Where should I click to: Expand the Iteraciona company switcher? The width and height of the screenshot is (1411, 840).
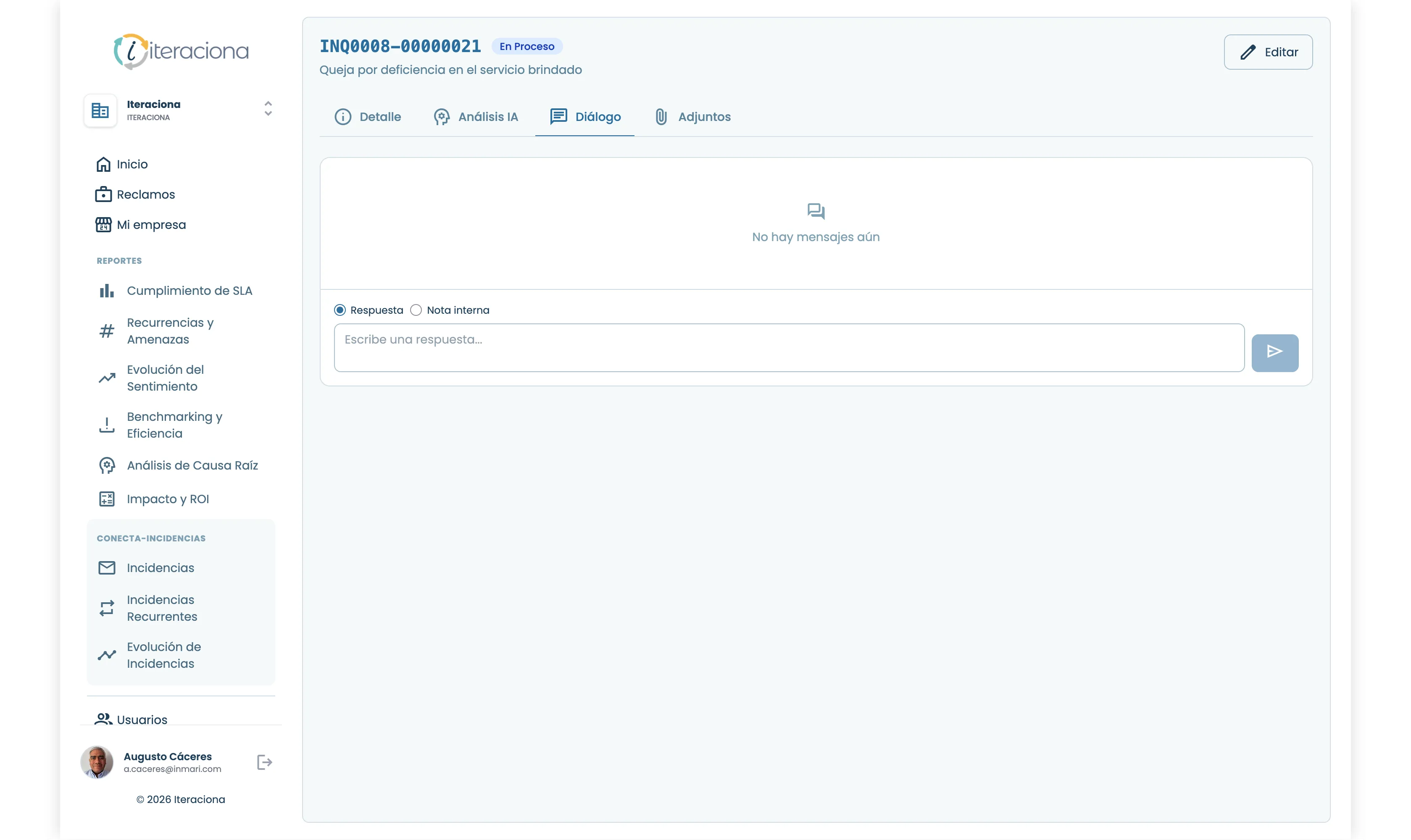coord(268,109)
